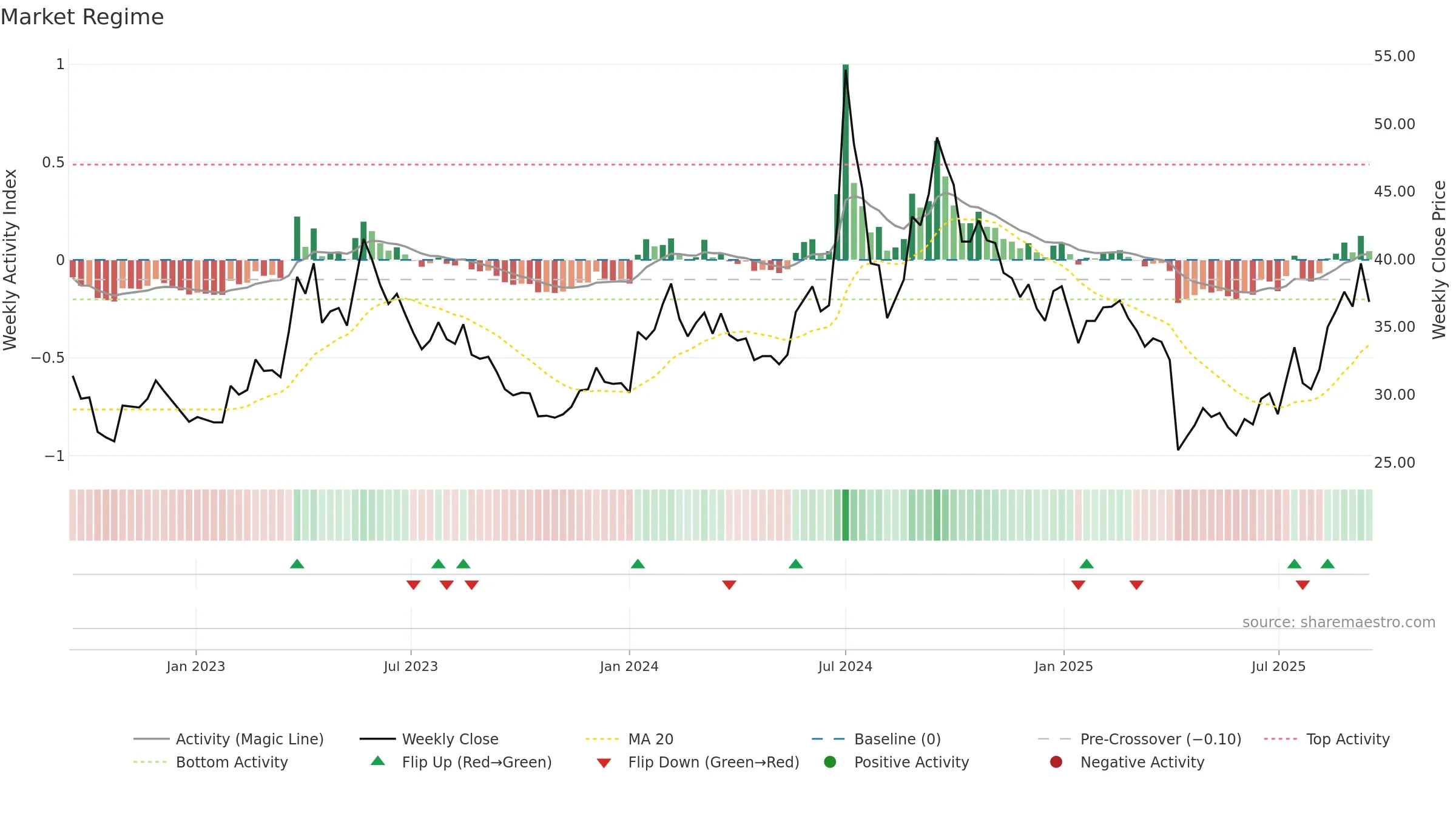Click the flip-up marker just after Jan 2024

pyautogui.click(x=638, y=564)
